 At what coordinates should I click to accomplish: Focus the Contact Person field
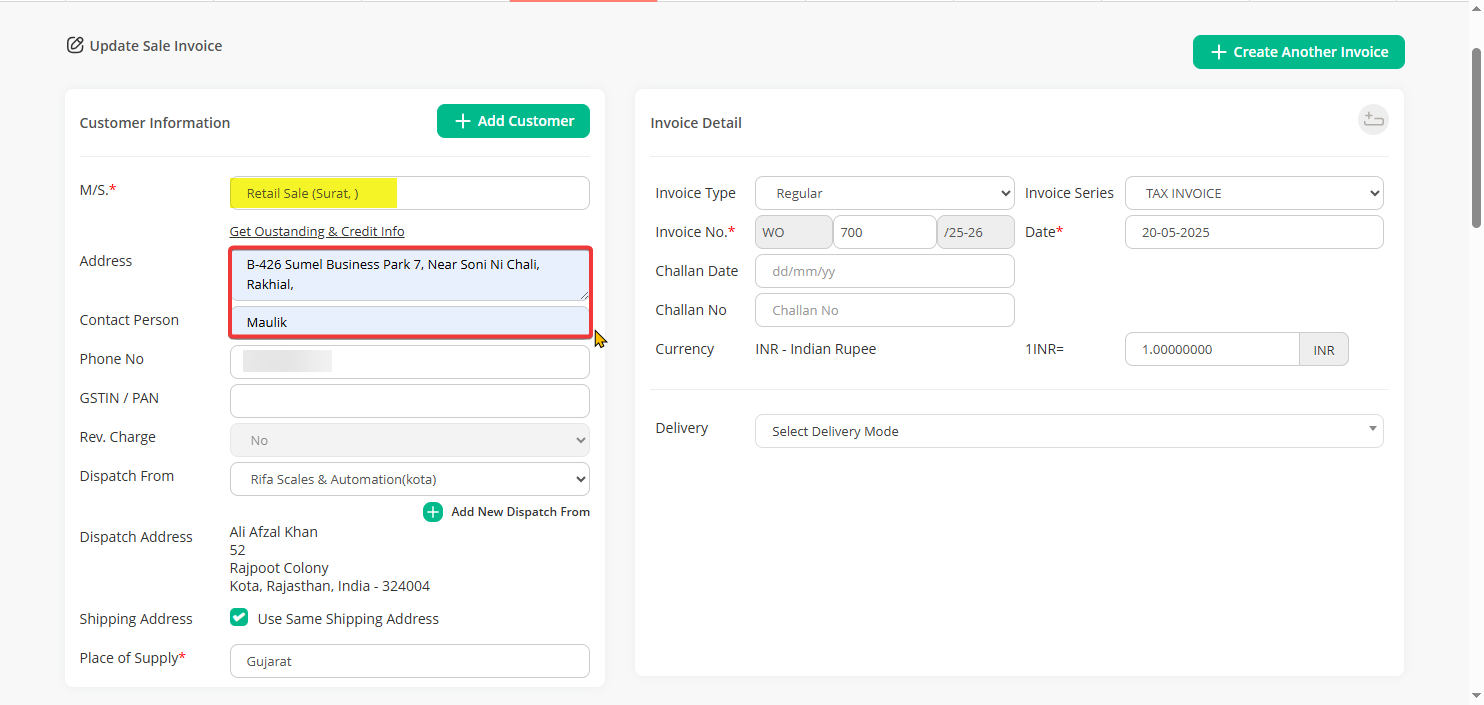pos(409,322)
